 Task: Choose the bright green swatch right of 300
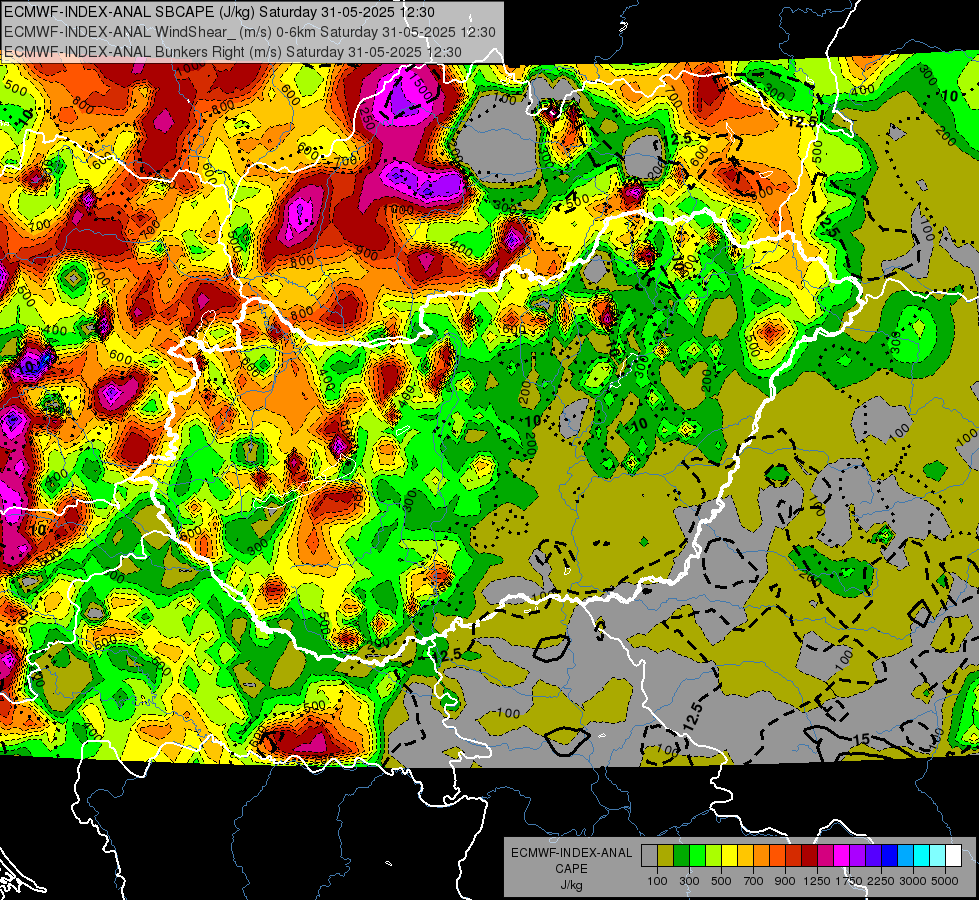coord(697,855)
